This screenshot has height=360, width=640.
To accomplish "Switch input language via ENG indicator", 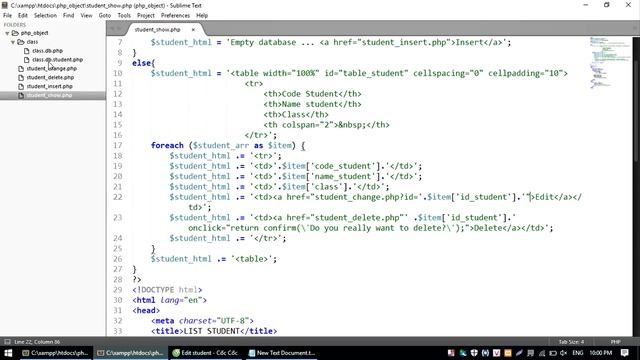I will pyautogui.click(x=577, y=353).
